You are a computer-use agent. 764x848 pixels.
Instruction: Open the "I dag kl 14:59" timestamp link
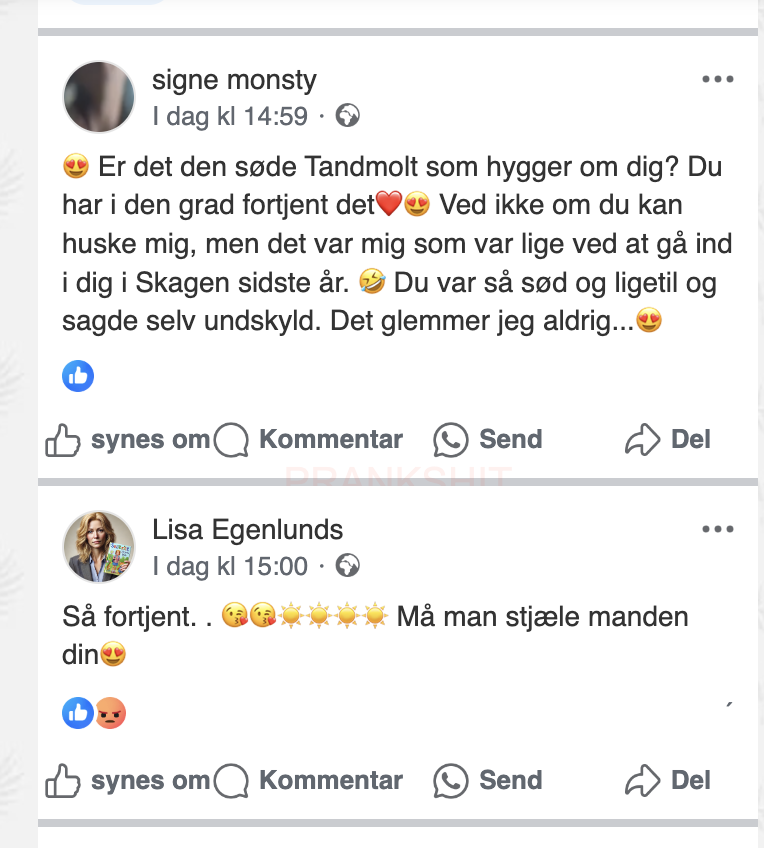(x=230, y=117)
